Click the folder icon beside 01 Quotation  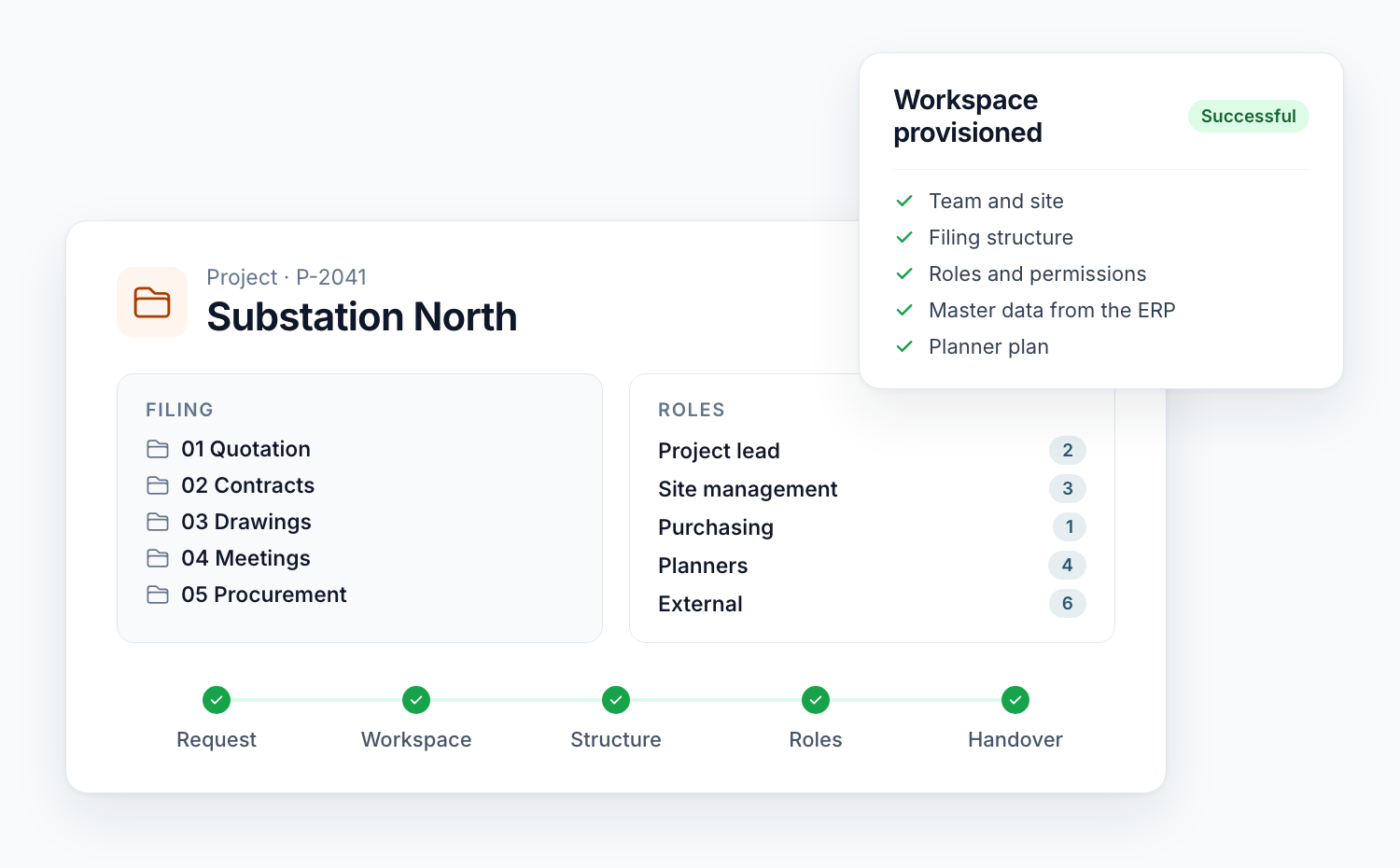pyautogui.click(x=158, y=449)
